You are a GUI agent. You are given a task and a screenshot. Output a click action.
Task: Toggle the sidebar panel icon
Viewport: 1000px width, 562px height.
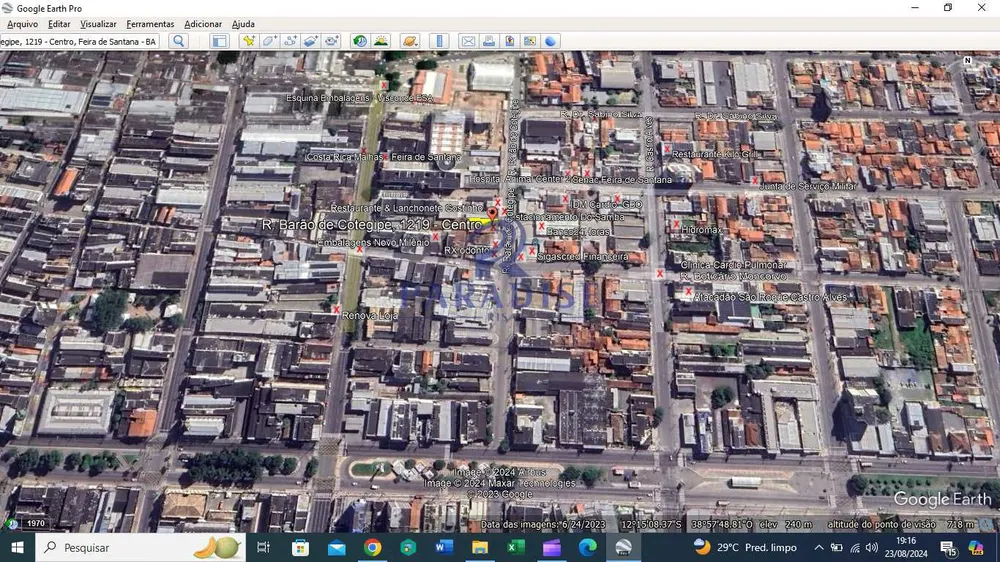219,41
